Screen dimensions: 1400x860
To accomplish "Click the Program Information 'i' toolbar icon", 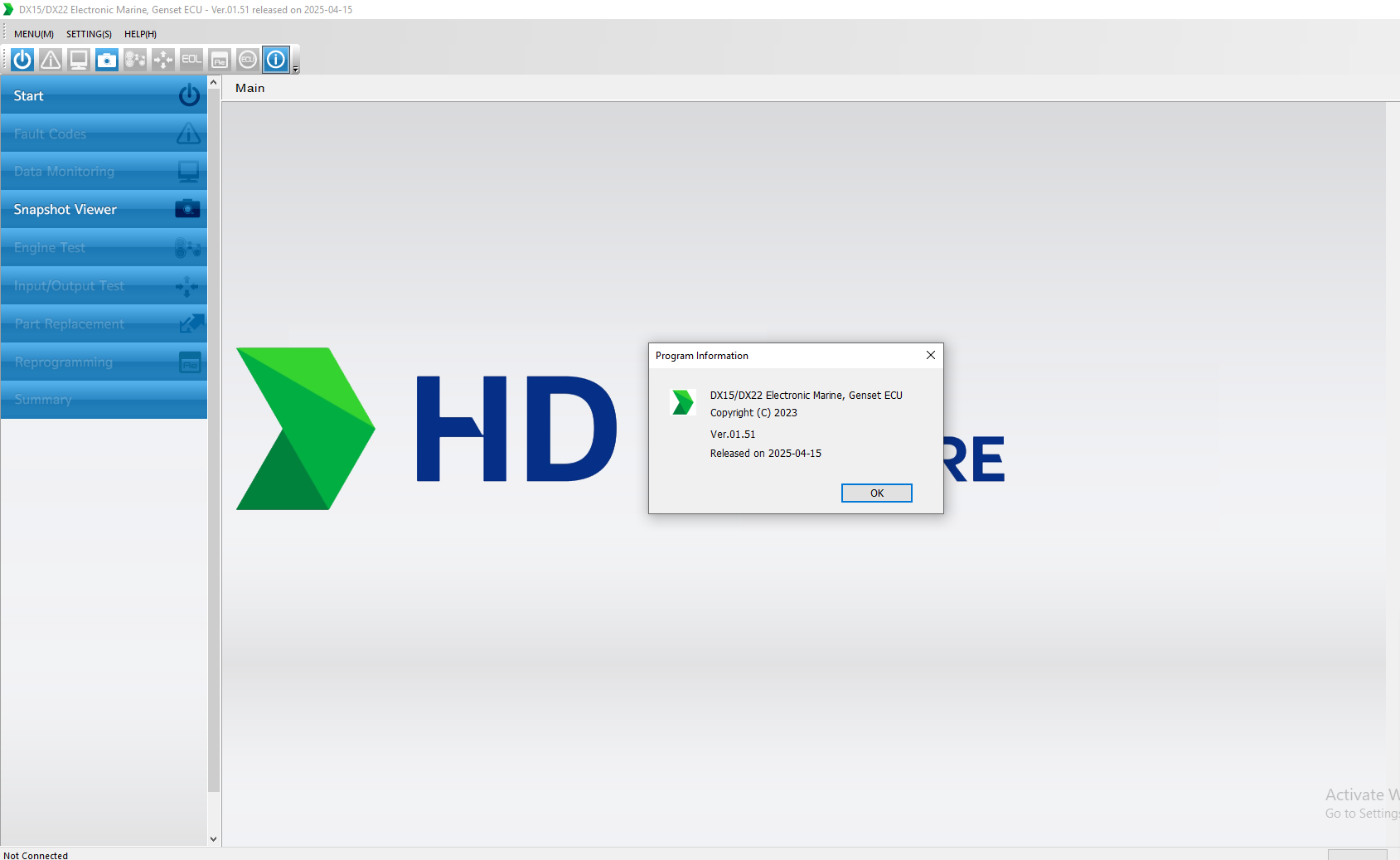I will click(276, 60).
